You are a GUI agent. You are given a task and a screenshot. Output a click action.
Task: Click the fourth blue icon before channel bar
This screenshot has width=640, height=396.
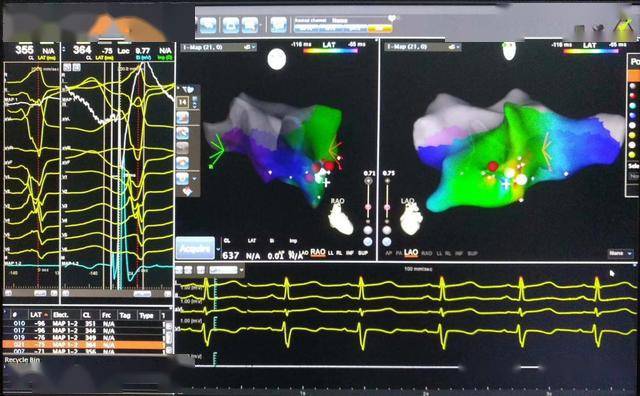point(278,25)
